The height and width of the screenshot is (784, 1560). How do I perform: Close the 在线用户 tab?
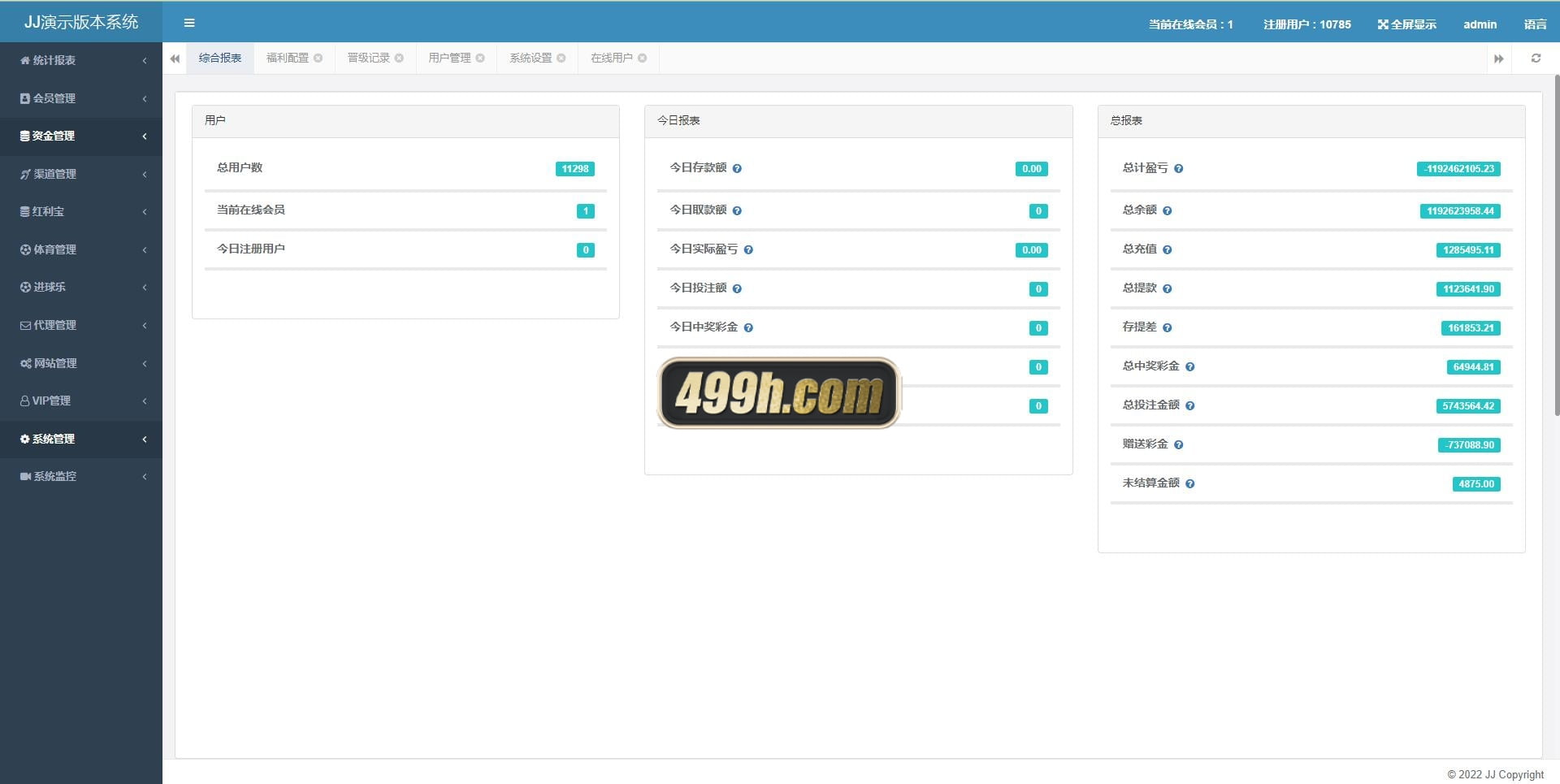643,58
